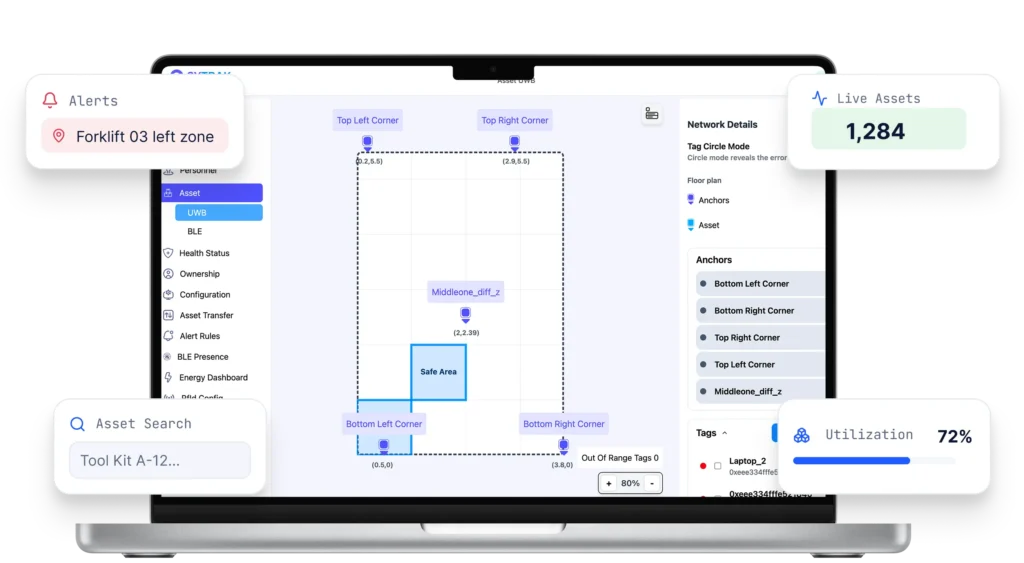Image resolution: width=1024 pixels, height=563 pixels.
Task: Click the red dot beside Laptop_2
Action: coord(703,466)
